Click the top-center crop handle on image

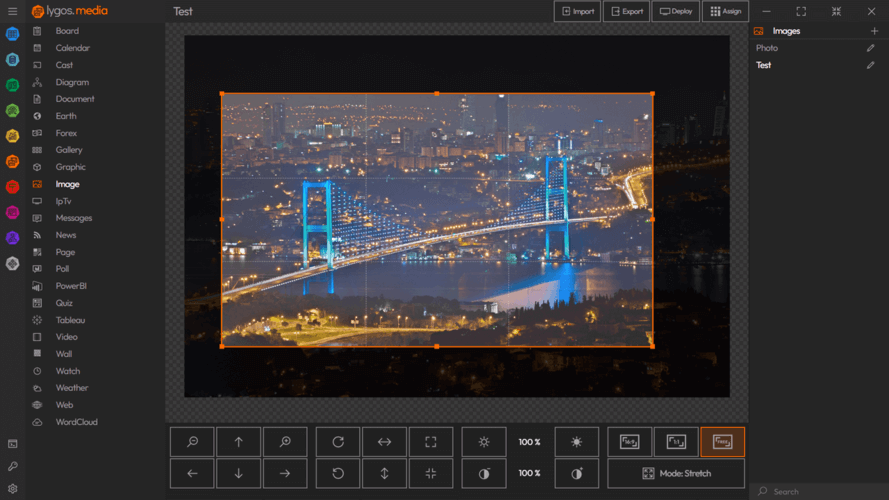[x=437, y=94]
